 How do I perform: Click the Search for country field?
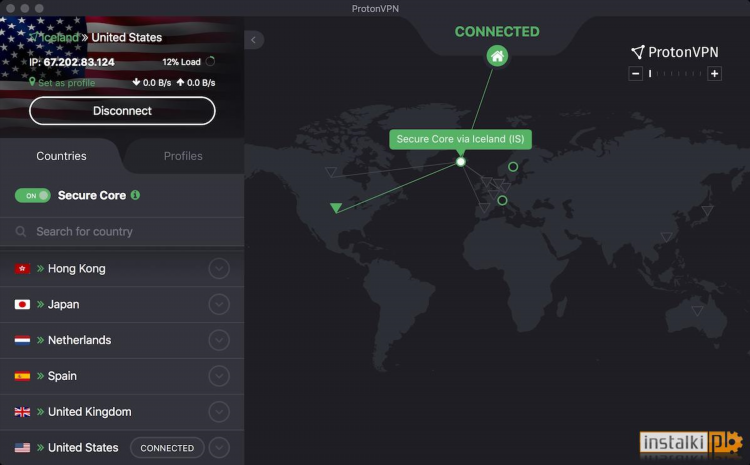pos(122,232)
